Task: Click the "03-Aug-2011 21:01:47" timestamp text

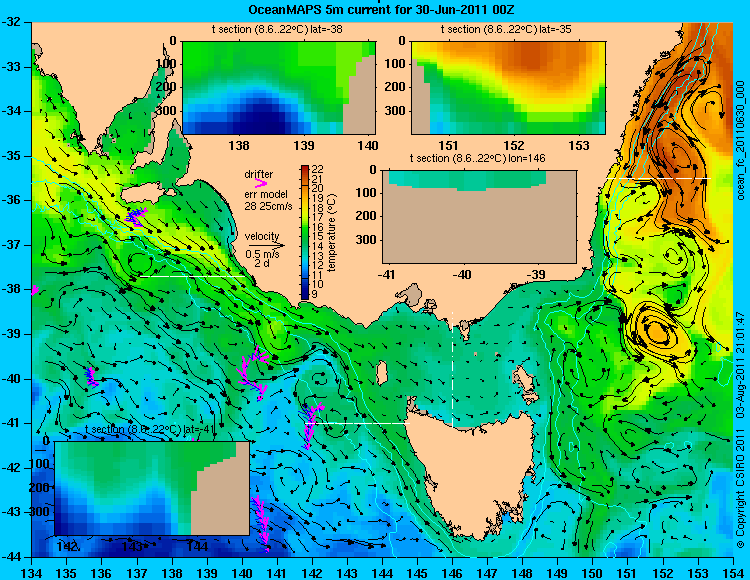Action: tap(740, 365)
